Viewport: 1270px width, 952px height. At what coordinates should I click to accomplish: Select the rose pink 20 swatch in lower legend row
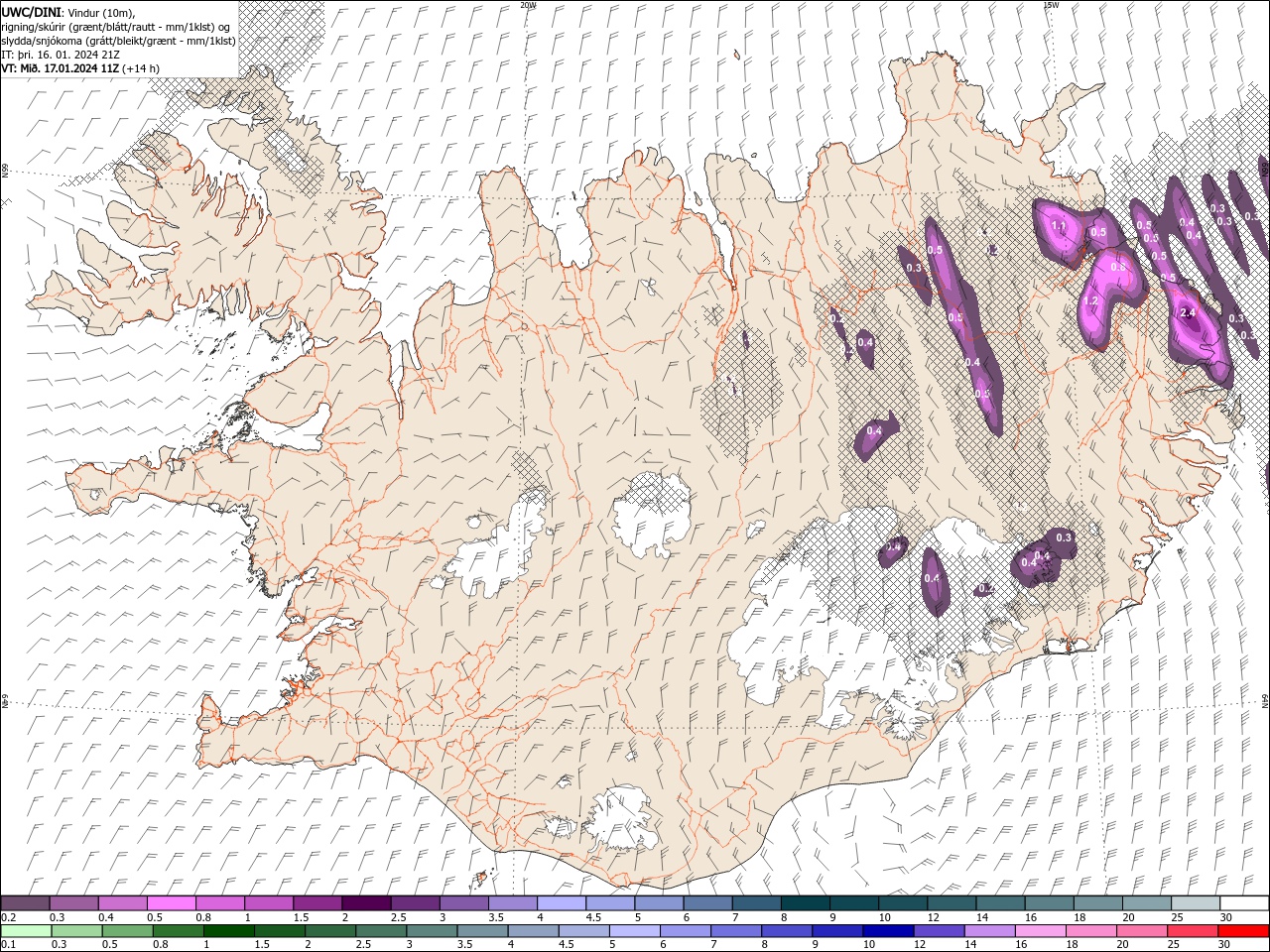click(x=1141, y=931)
